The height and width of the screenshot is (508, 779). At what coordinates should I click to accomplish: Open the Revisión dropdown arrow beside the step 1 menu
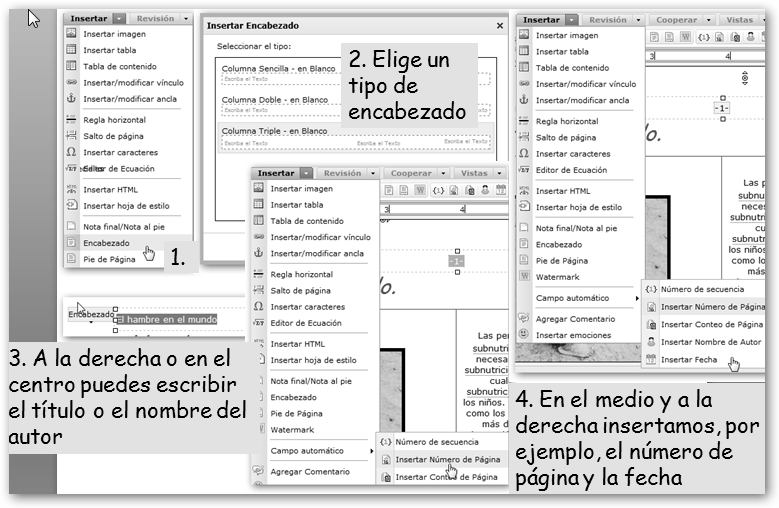pyautogui.click(x=185, y=18)
